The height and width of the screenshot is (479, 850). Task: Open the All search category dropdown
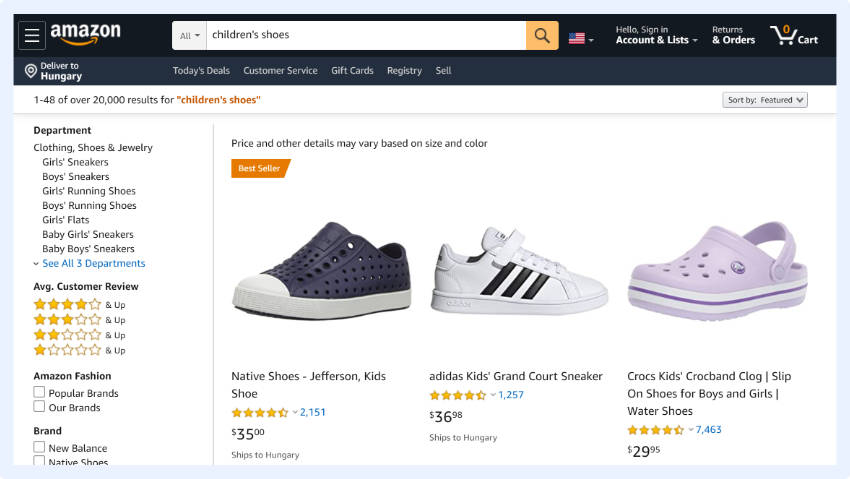189,36
